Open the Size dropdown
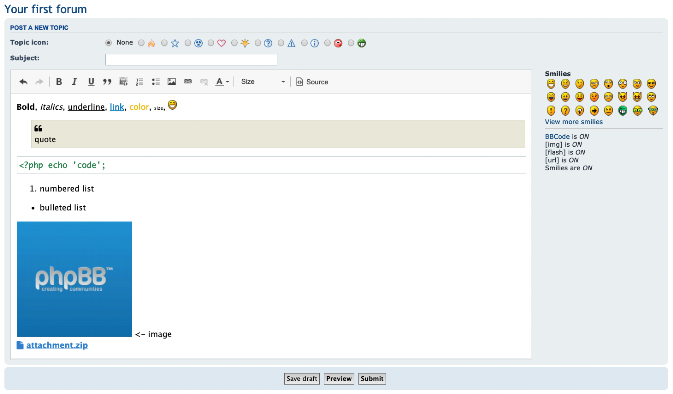This screenshot has height=394, width=673. pyautogui.click(x=263, y=82)
